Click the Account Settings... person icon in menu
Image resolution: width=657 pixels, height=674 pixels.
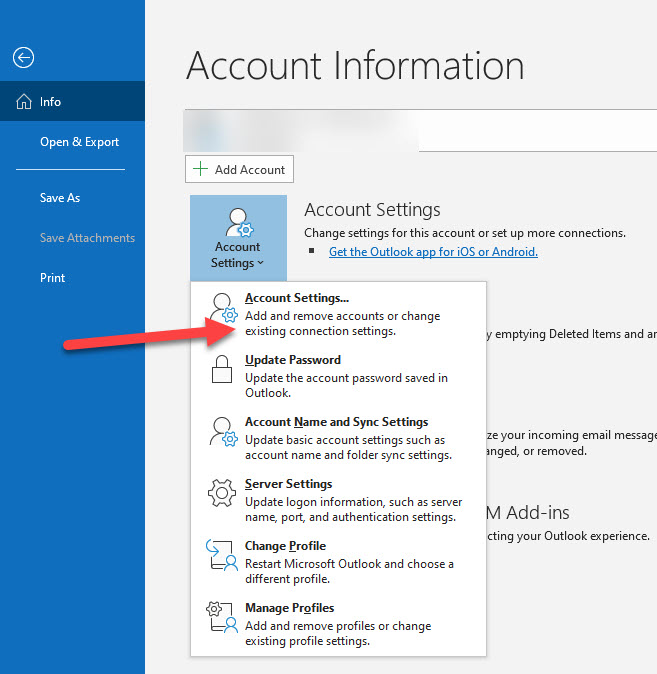(223, 308)
